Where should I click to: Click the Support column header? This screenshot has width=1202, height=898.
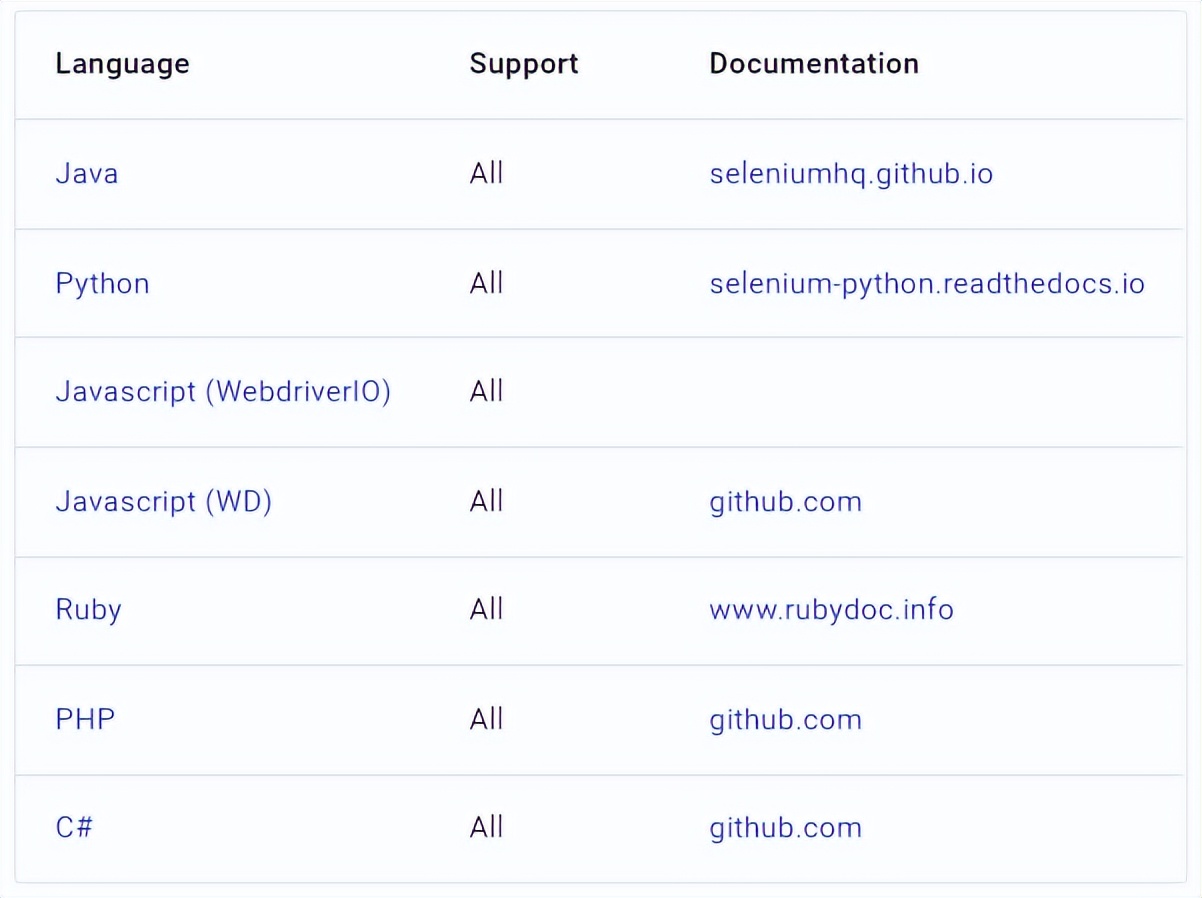[524, 64]
